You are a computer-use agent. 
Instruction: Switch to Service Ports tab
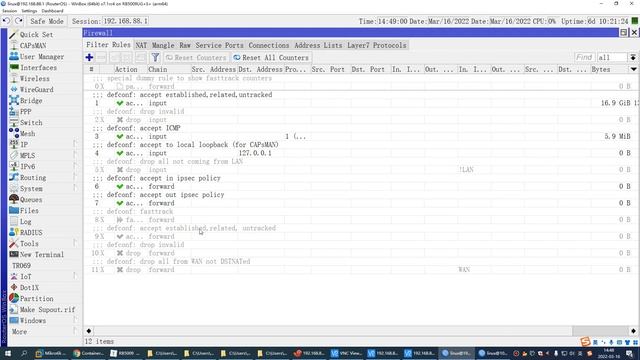219,45
